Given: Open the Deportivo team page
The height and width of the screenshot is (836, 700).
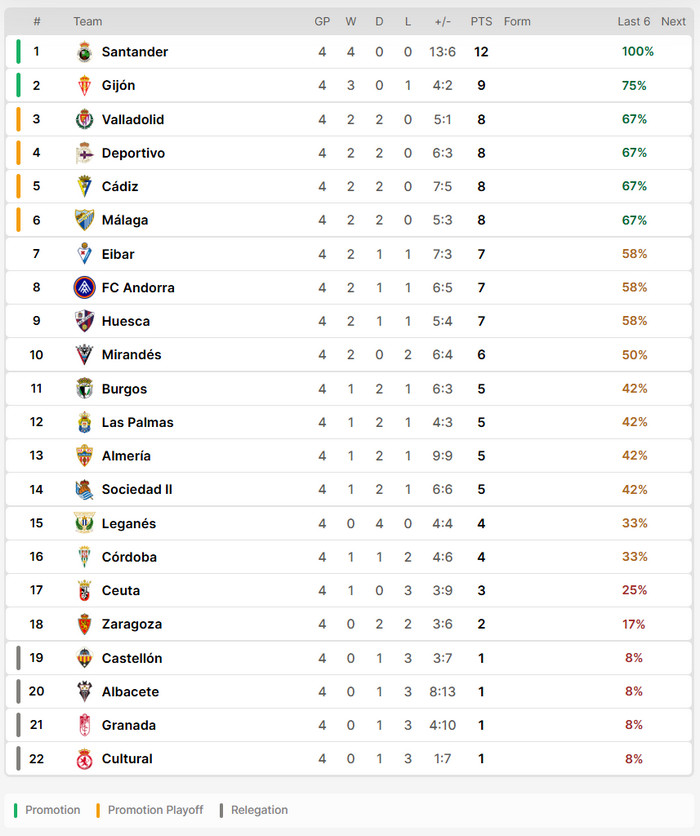Looking at the screenshot, I should [x=133, y=153].
